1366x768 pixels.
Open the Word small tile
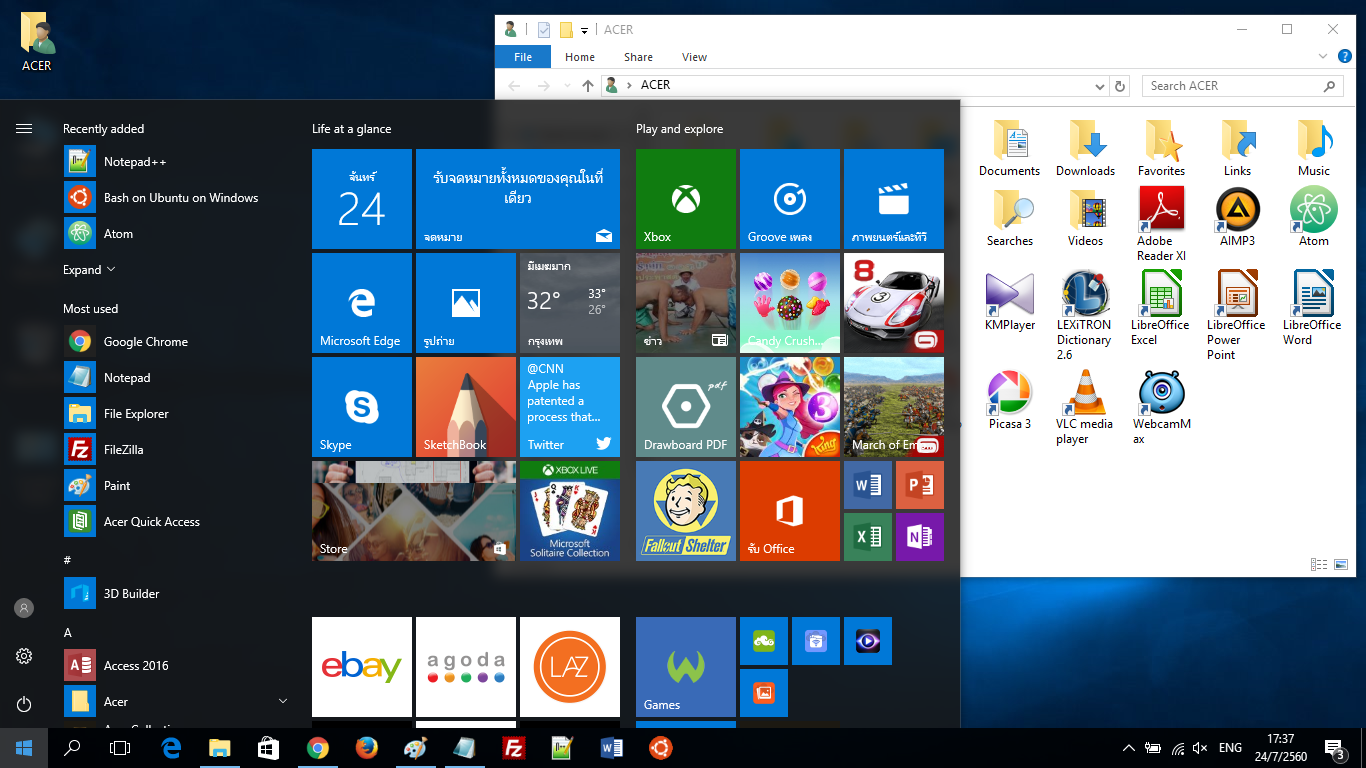(868, 485)
